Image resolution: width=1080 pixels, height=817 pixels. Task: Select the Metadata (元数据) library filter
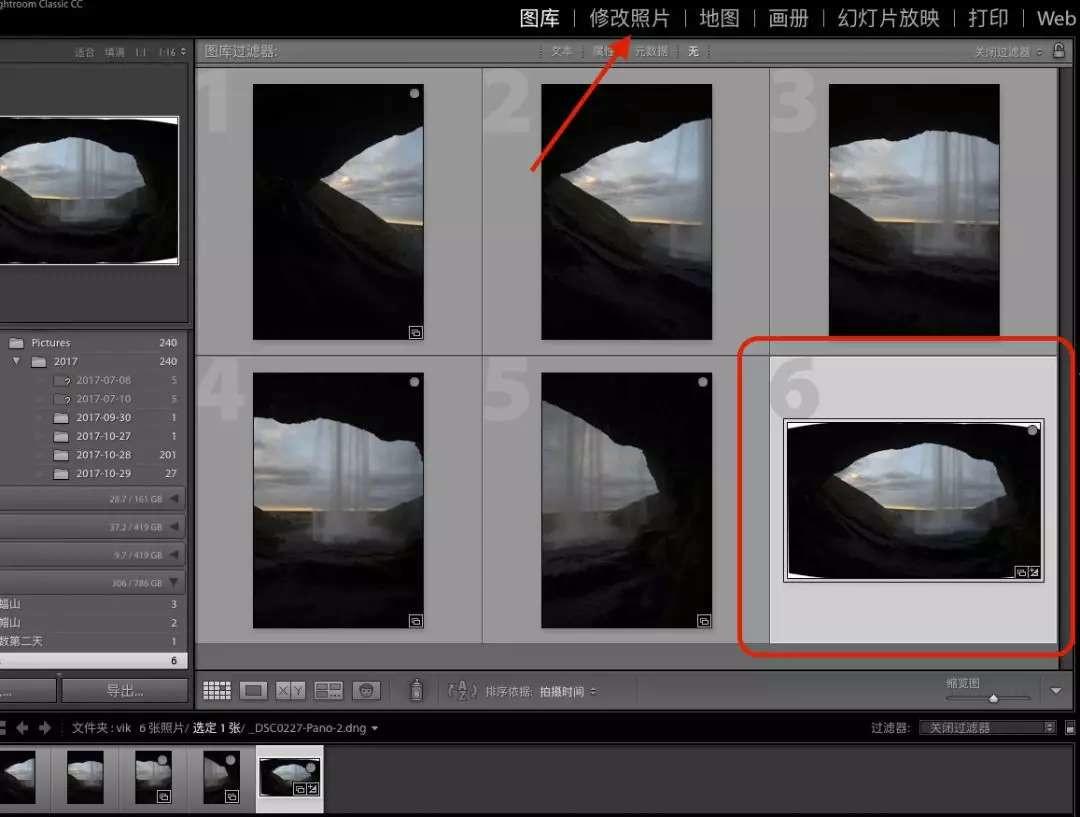tap(651, 51)
